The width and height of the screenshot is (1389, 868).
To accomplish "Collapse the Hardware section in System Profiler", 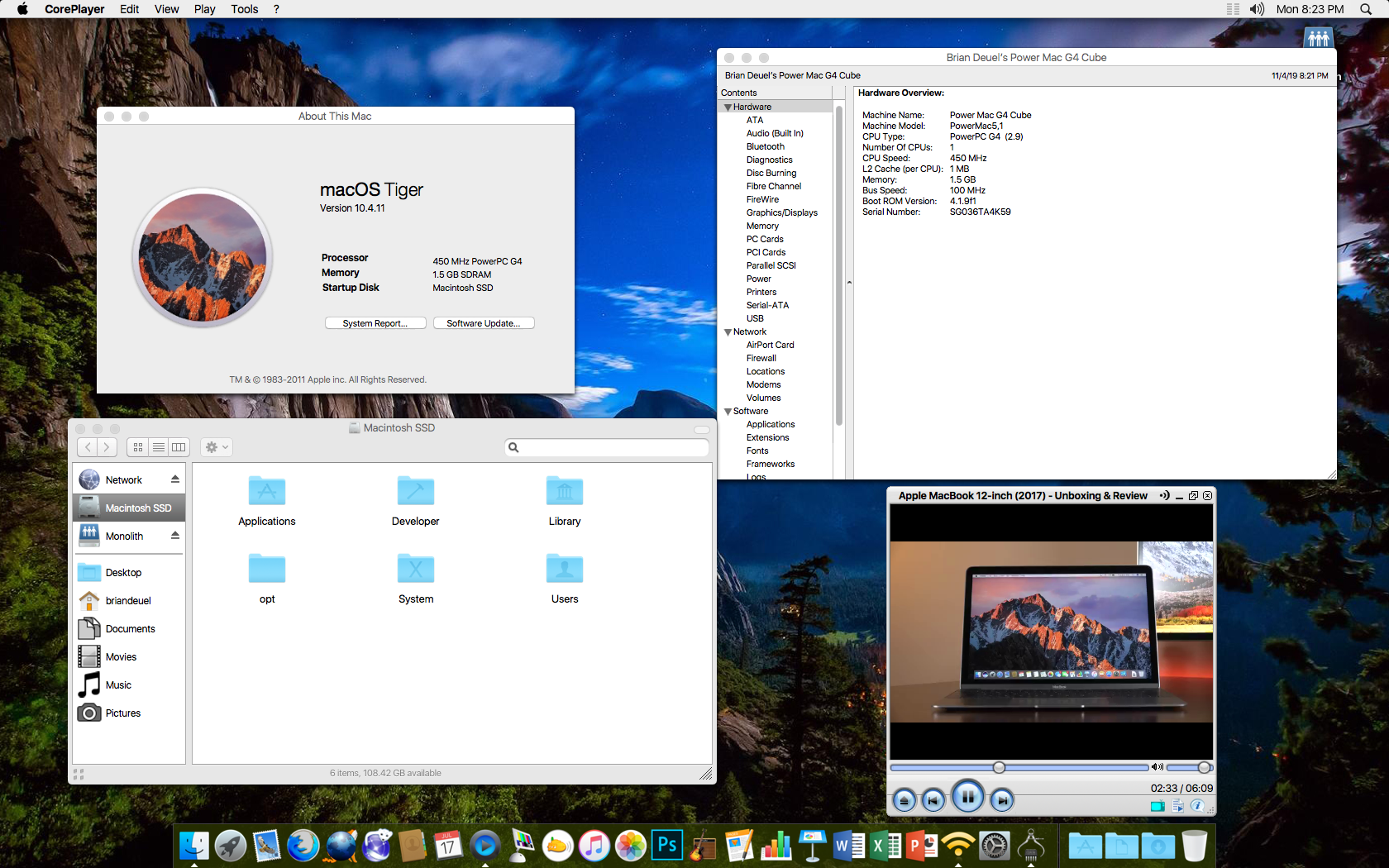I will [x=728, y=107].
